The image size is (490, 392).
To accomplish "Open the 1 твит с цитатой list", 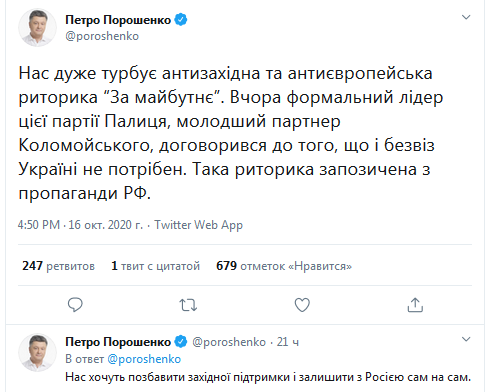I will tap(155, 266).
